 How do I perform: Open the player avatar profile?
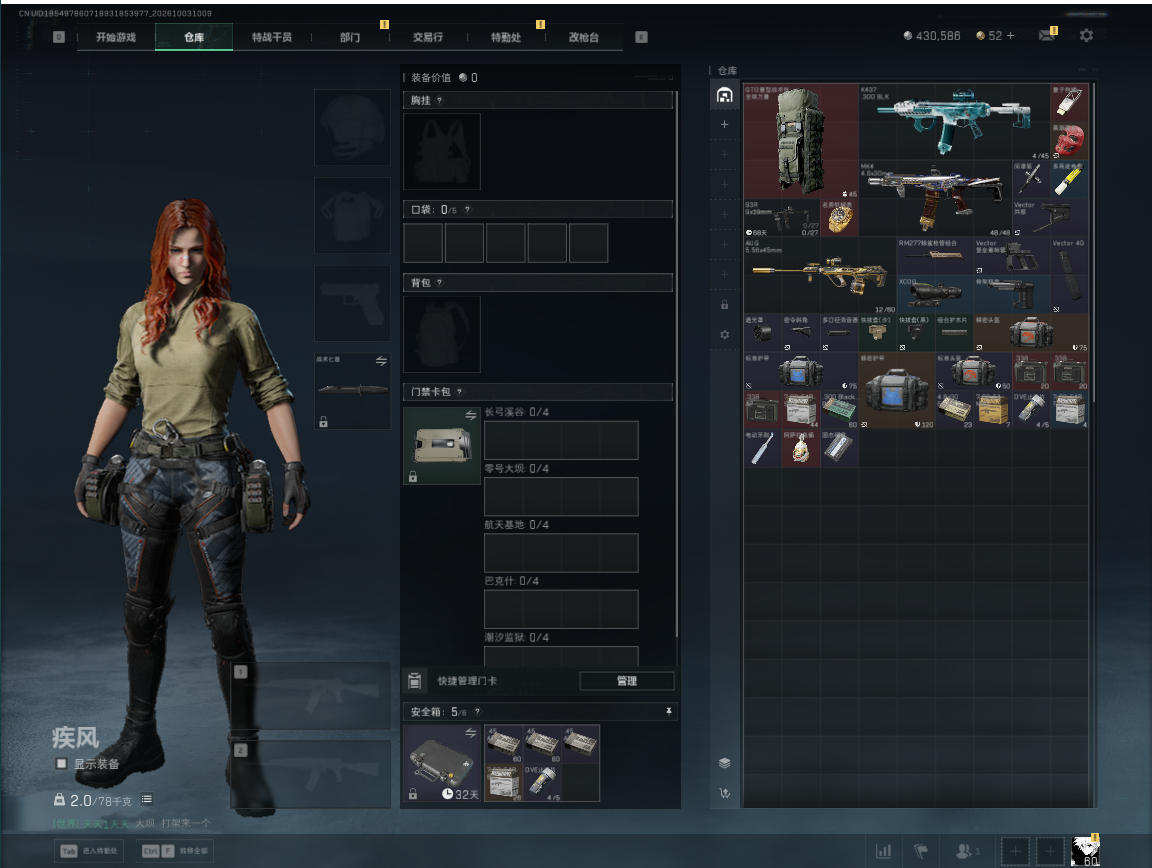pyautogui.click(x=1086, y=851)
